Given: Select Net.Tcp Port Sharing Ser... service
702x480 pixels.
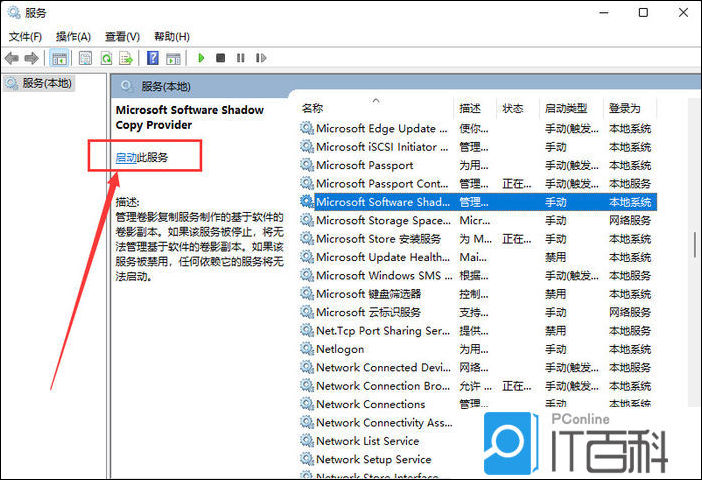Looking at the screenshot, I should (383, 330).
